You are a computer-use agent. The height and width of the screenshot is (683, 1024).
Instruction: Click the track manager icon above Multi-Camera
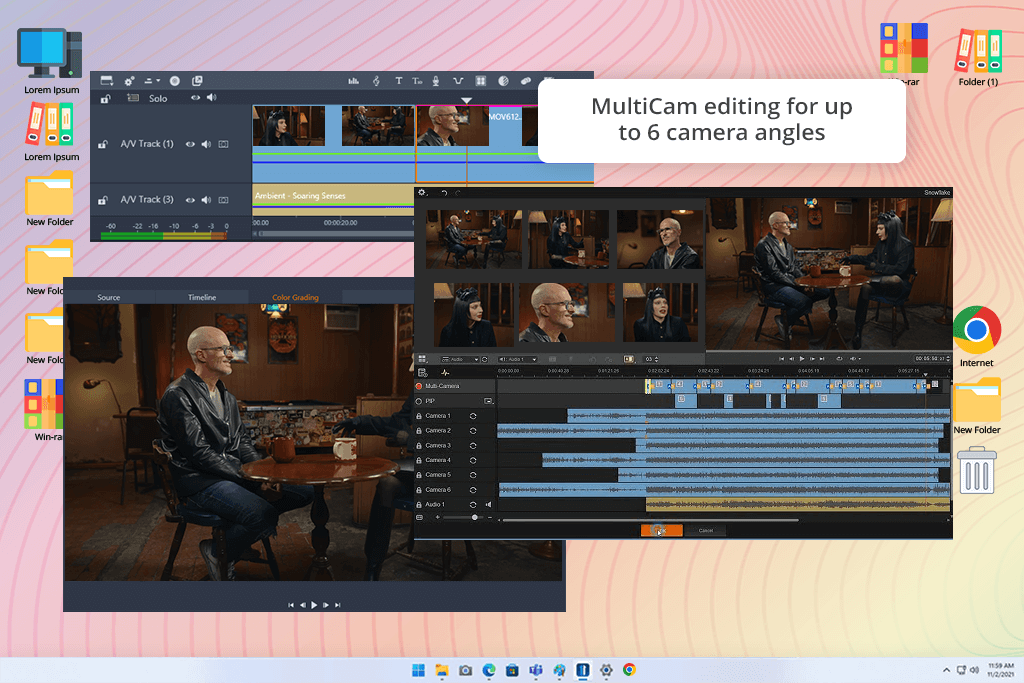pyautogui.click(x=423, y=373)
